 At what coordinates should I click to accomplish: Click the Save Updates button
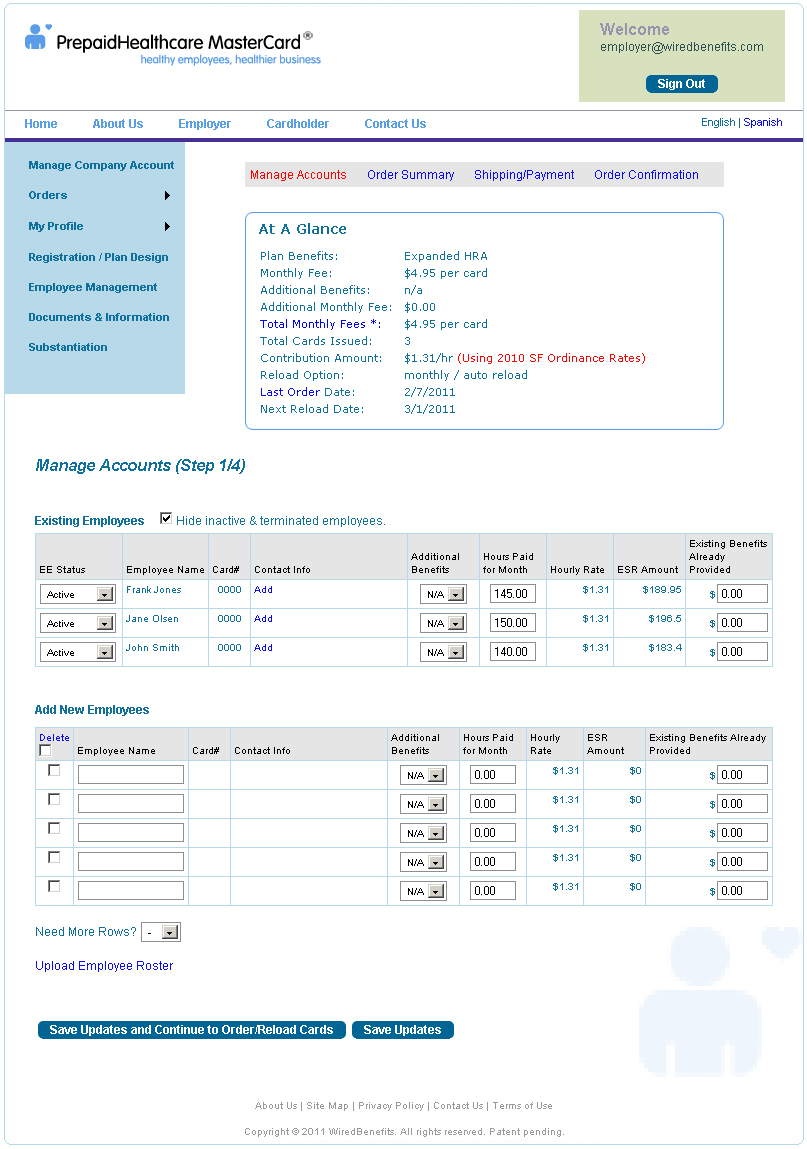402,1030
